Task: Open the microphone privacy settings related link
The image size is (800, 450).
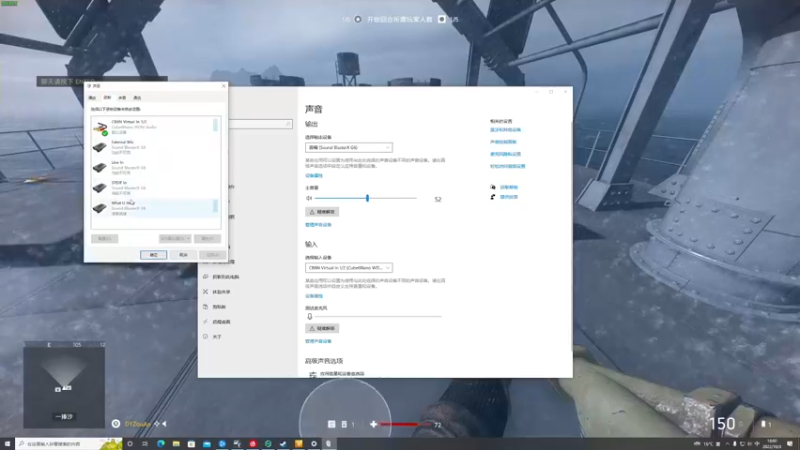Action: 506,154
